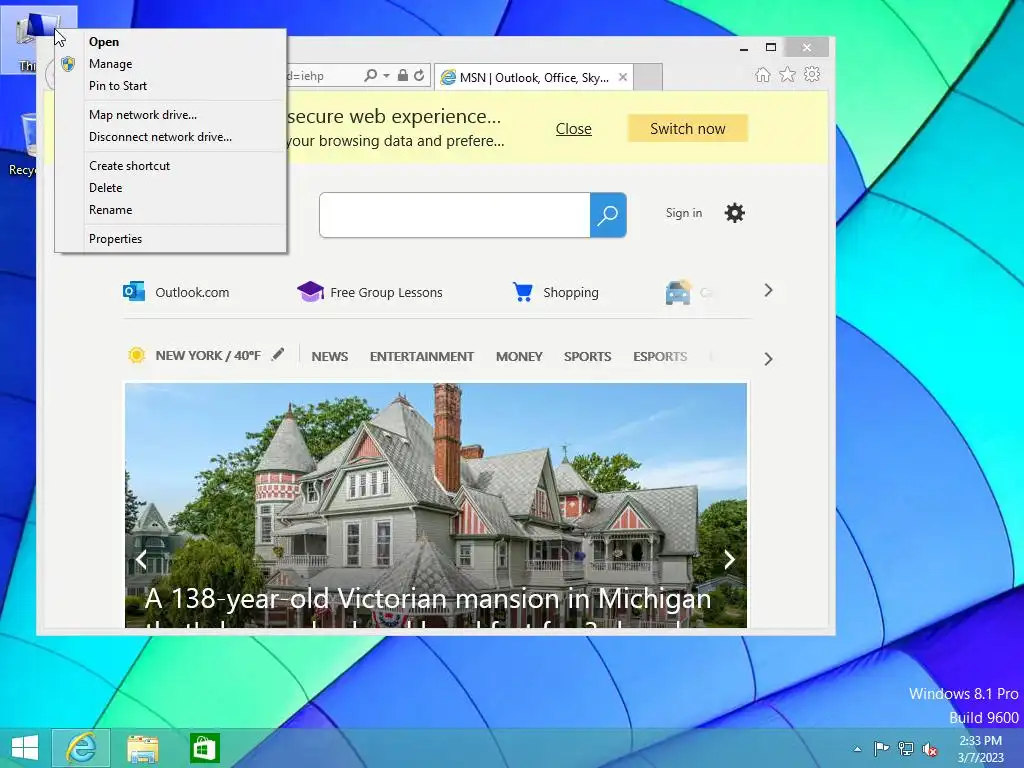Select Disconnect network drive... entry
This screenshot has height=768, width=1024.
point(170,137)
